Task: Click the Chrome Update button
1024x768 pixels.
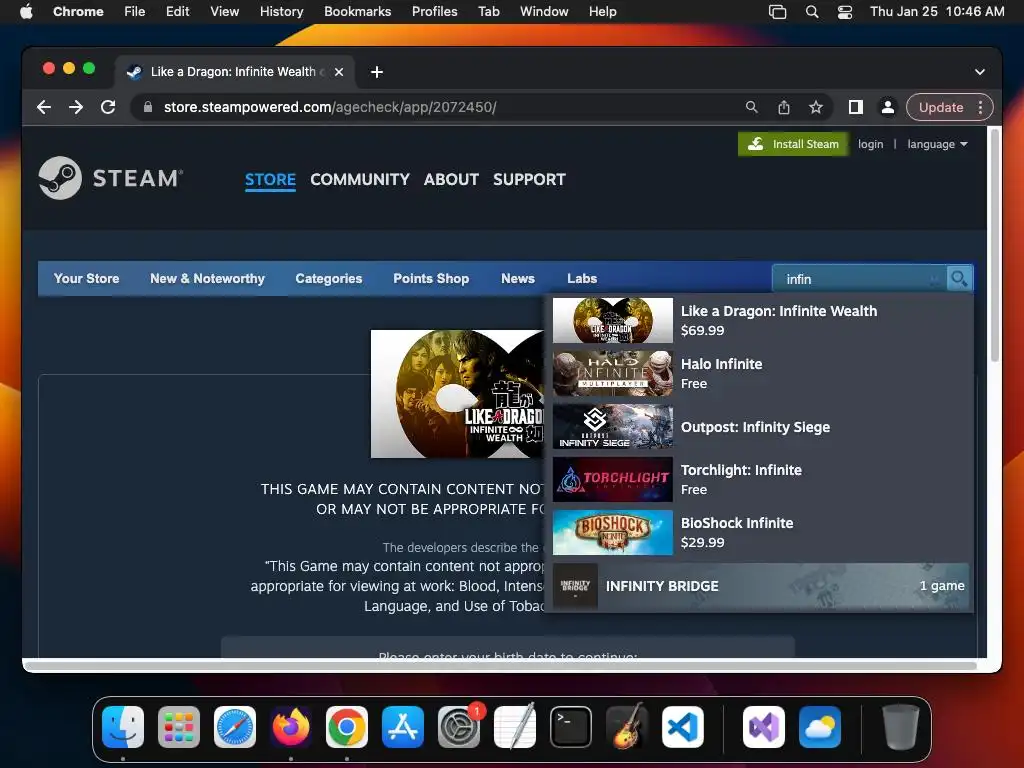Action: [x=941, y=107]
